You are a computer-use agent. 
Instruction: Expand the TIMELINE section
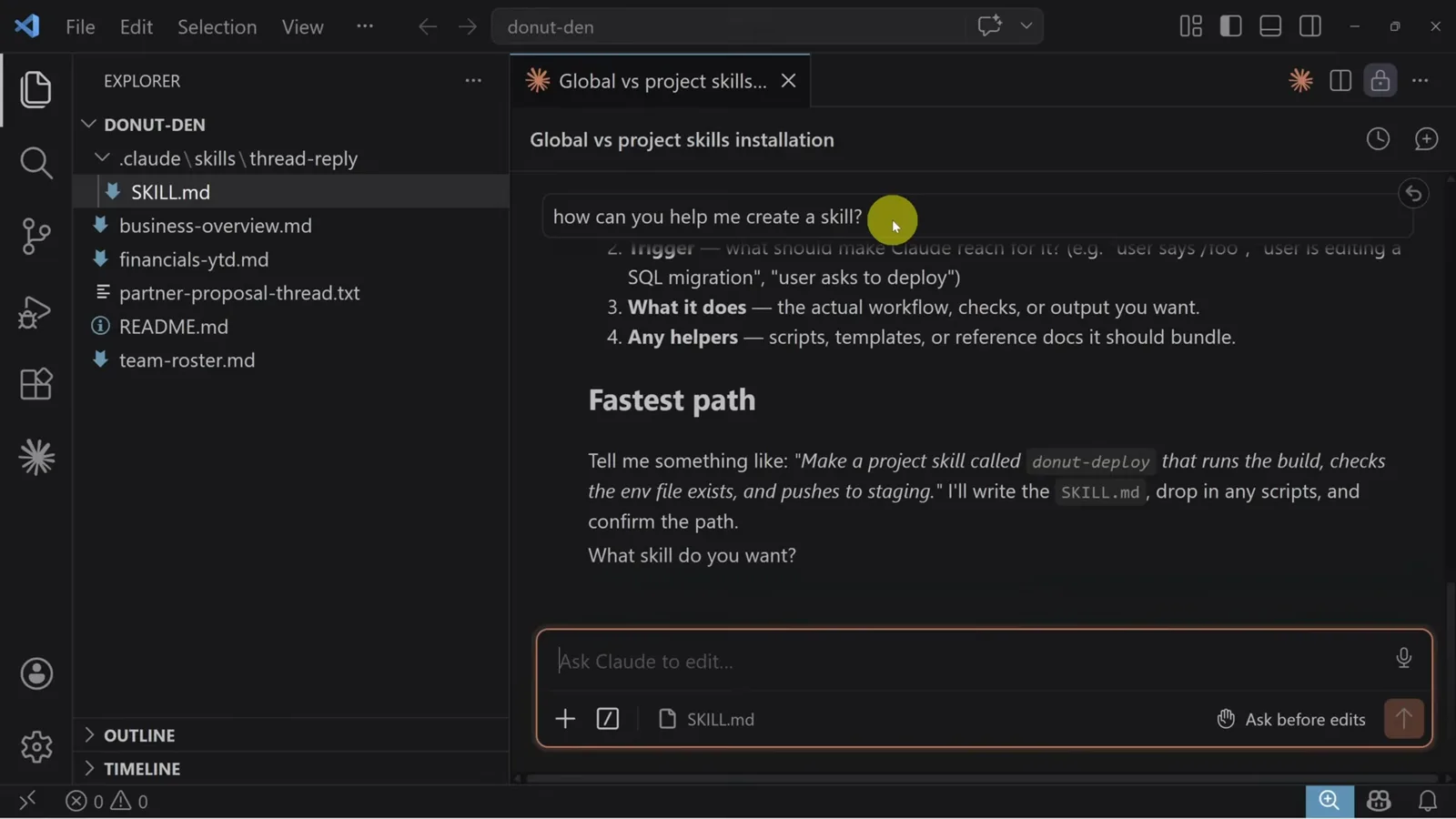[291, 768]
